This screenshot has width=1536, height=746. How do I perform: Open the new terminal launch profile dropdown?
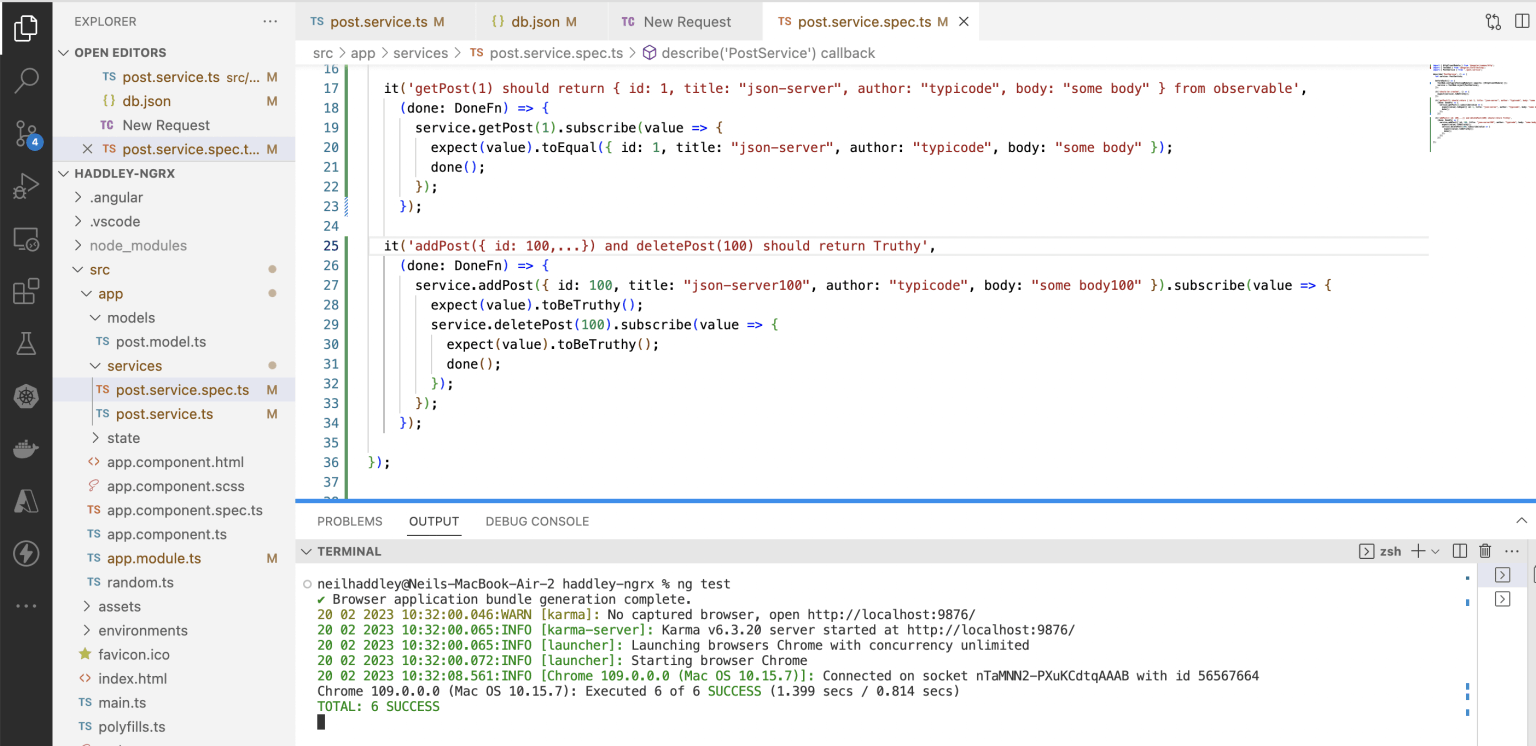pos(1435,551)
